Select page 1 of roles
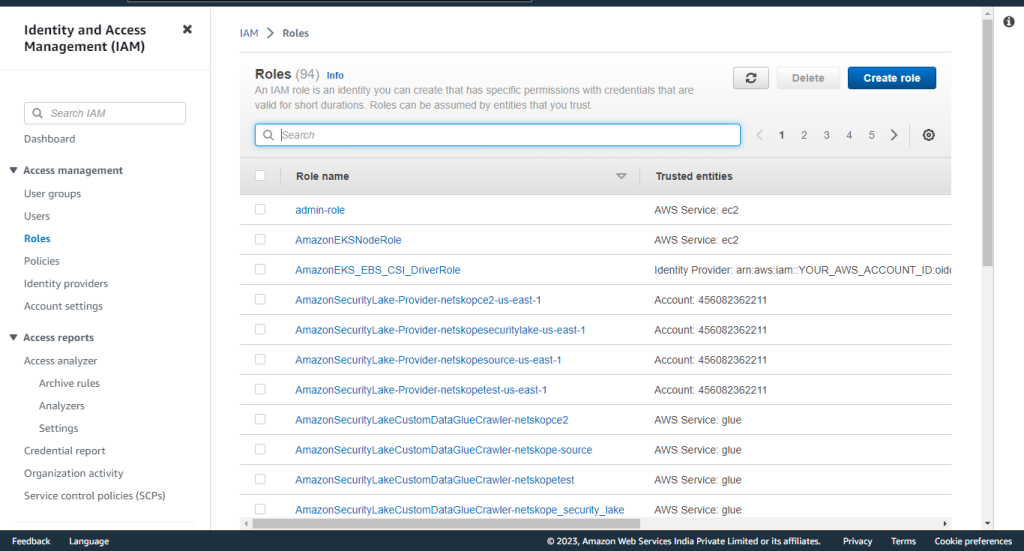The image size is (1024, 551). click(x=782, y=135)
